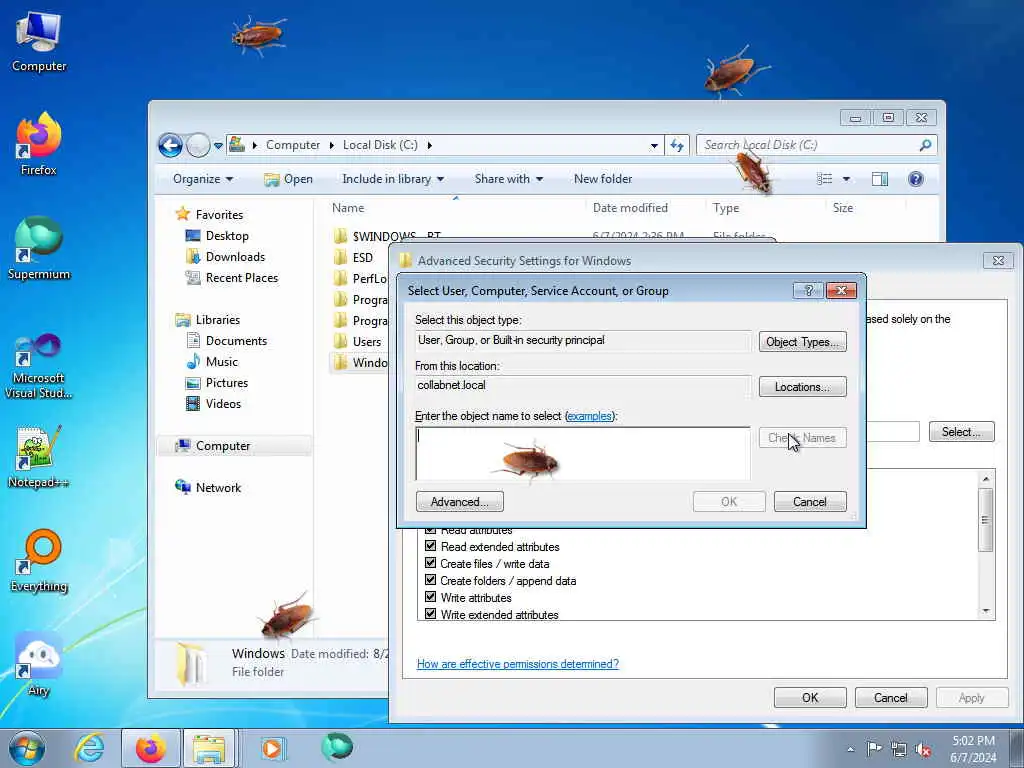The height and width of the screenshot is (768, 1024).
Task: Change view using the Explorer view icon
Action: click(x=825, y=179)
